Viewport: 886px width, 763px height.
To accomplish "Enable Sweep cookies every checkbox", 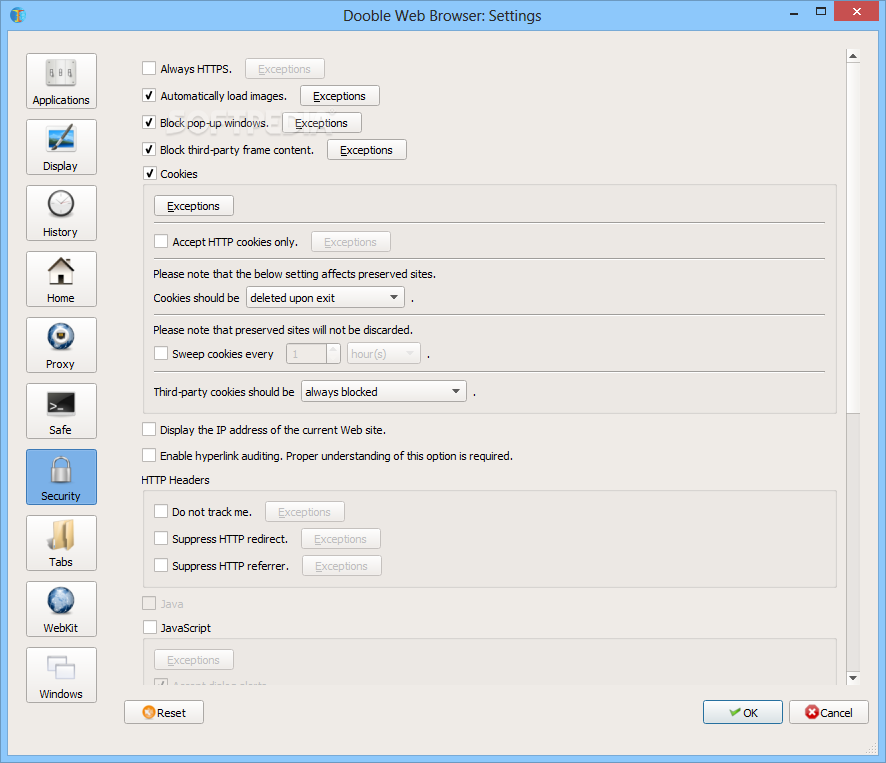I will pyautogui.click(x=161, y=353).
